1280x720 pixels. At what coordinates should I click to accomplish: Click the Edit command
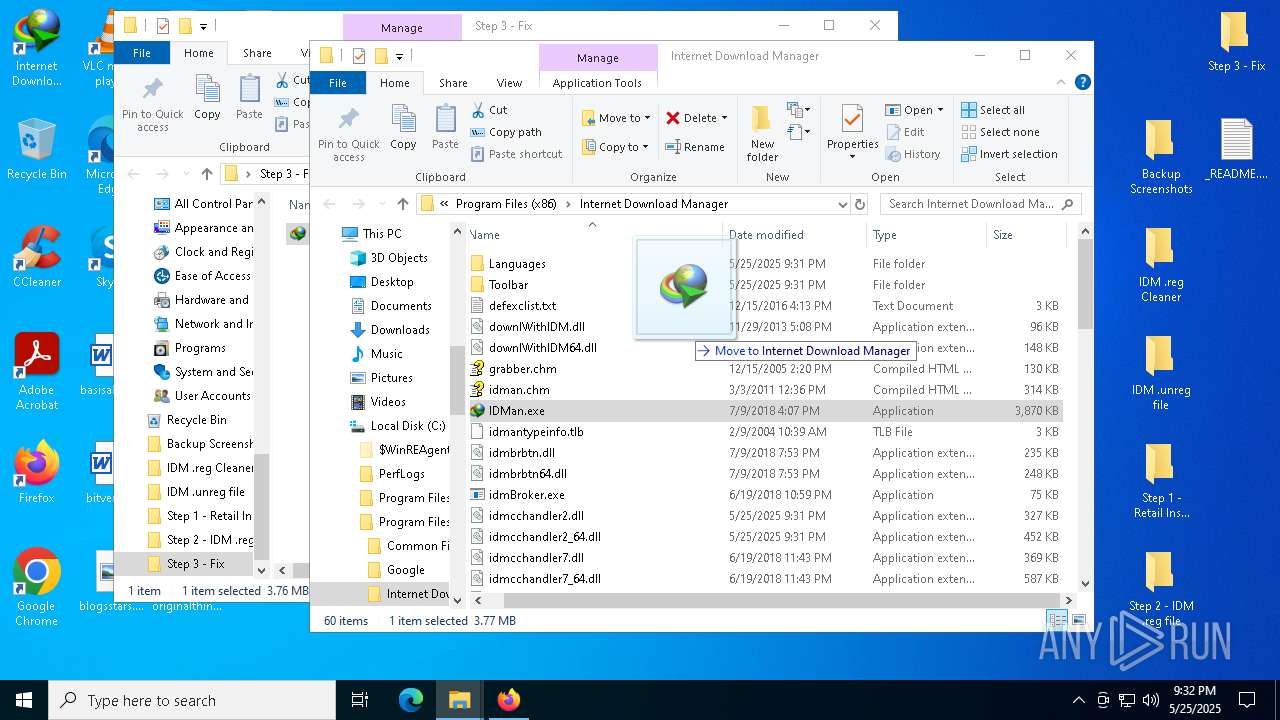tap(906, 132)
